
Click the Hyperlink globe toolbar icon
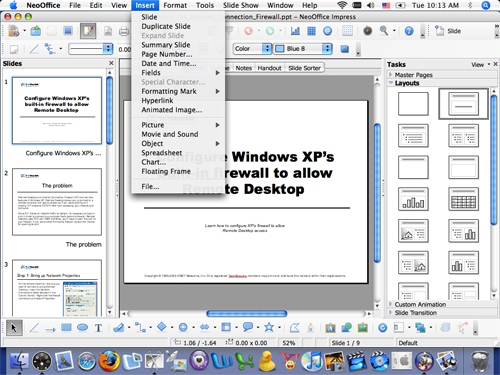pyautogui.click(x=328, y=31)
